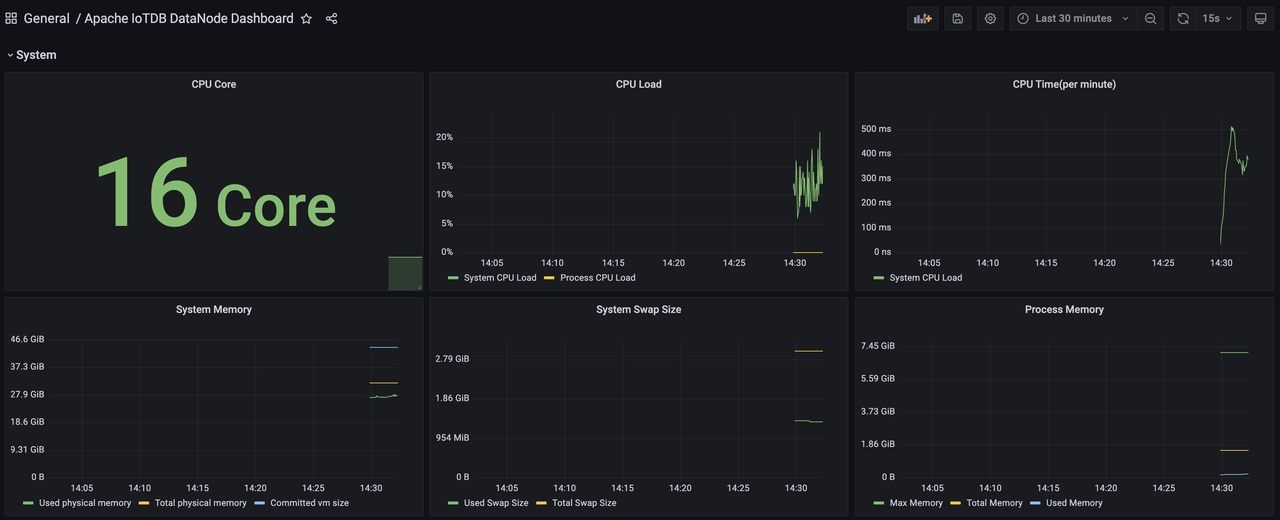Go to the General folder link
The image size is (1280, 520).
coord(46,18)
